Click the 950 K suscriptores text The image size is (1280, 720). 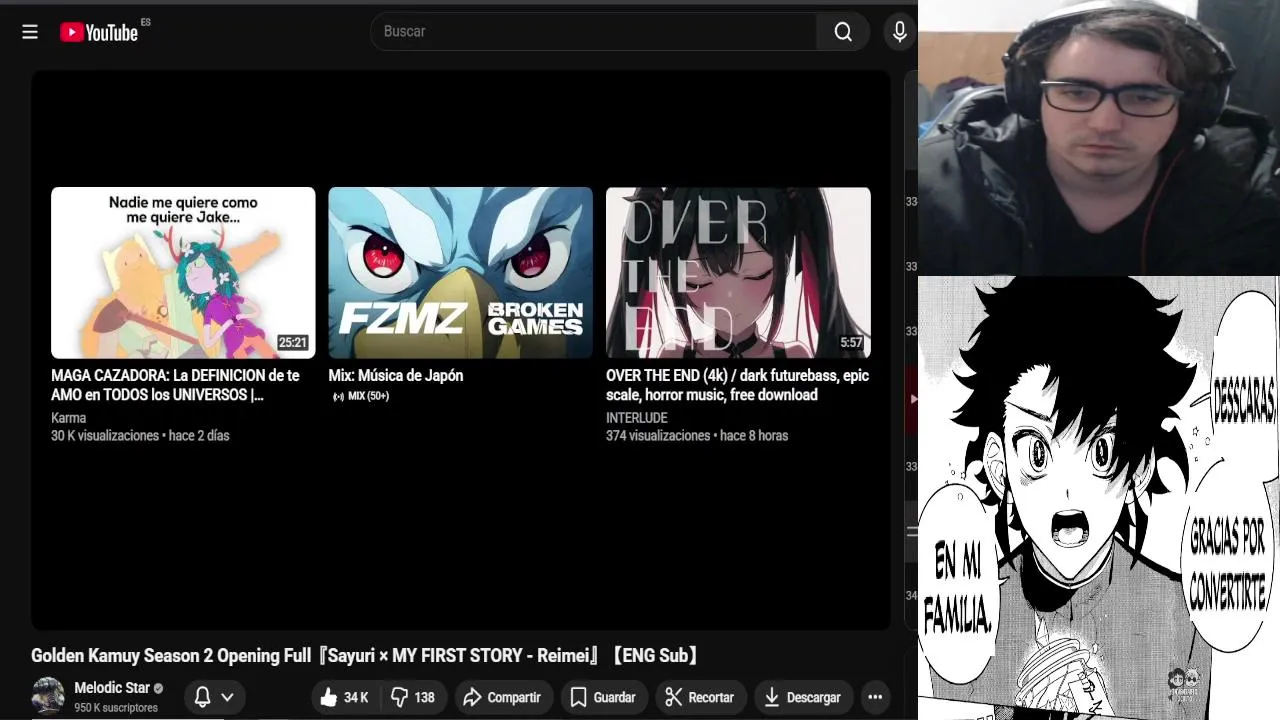coord(116,708)
